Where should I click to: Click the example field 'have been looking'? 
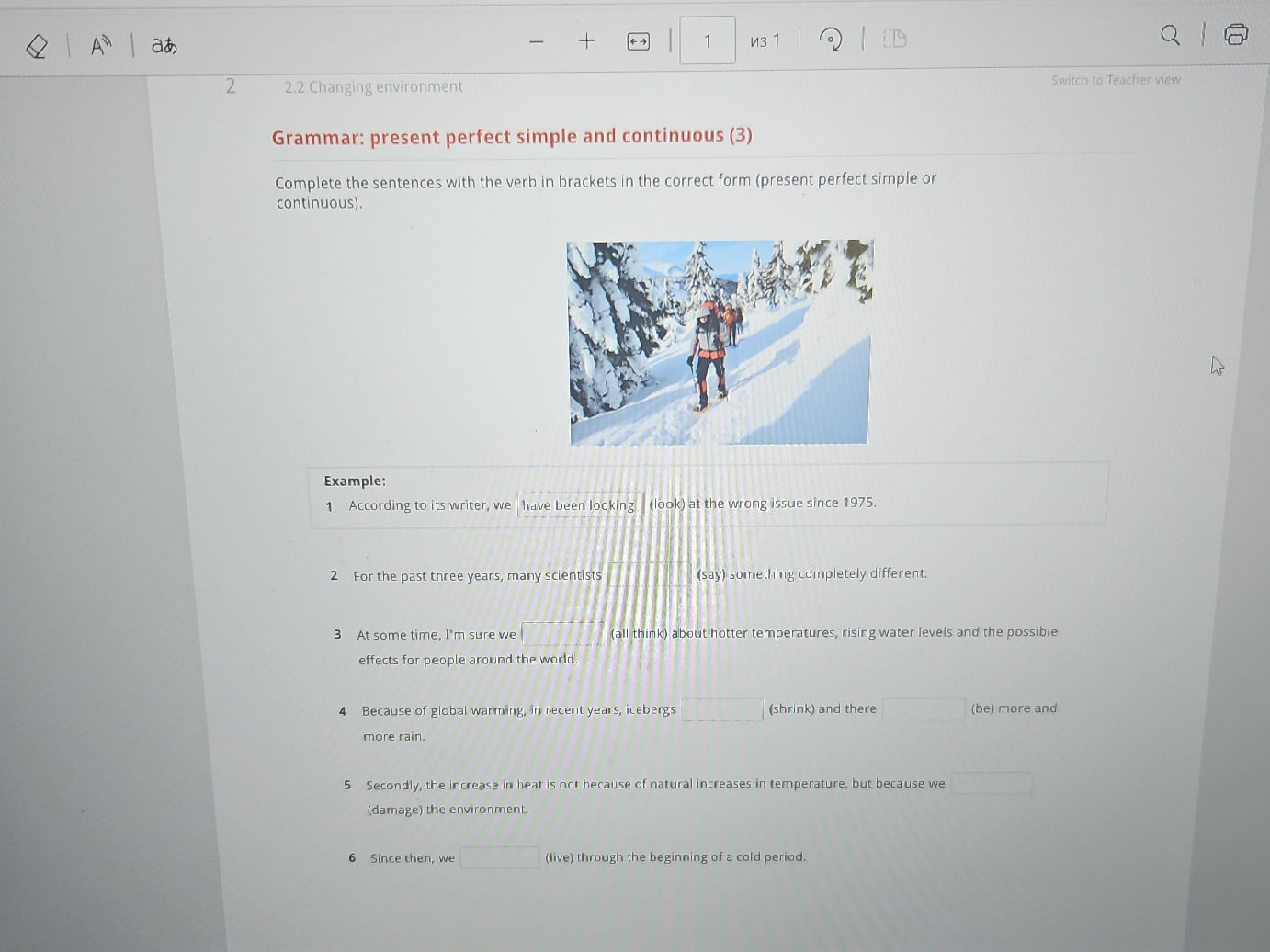(x=579, y=504)
